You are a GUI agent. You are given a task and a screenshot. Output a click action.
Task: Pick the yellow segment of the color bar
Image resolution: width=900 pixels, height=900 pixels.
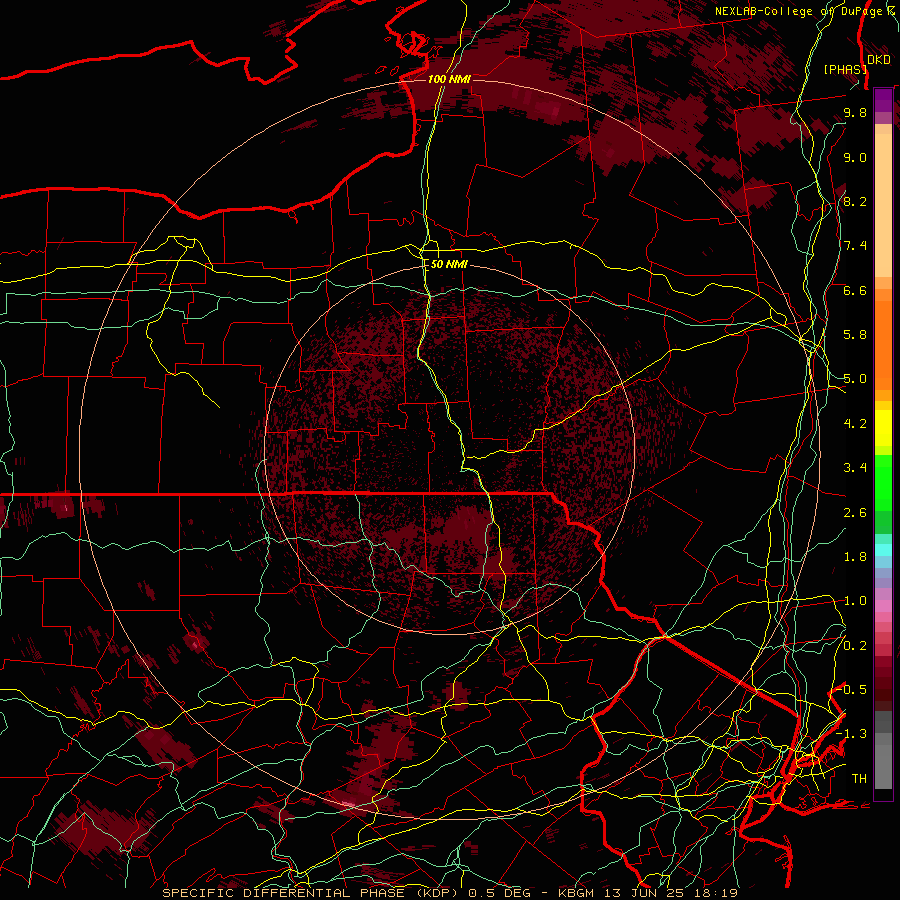[x=883, y=428]
